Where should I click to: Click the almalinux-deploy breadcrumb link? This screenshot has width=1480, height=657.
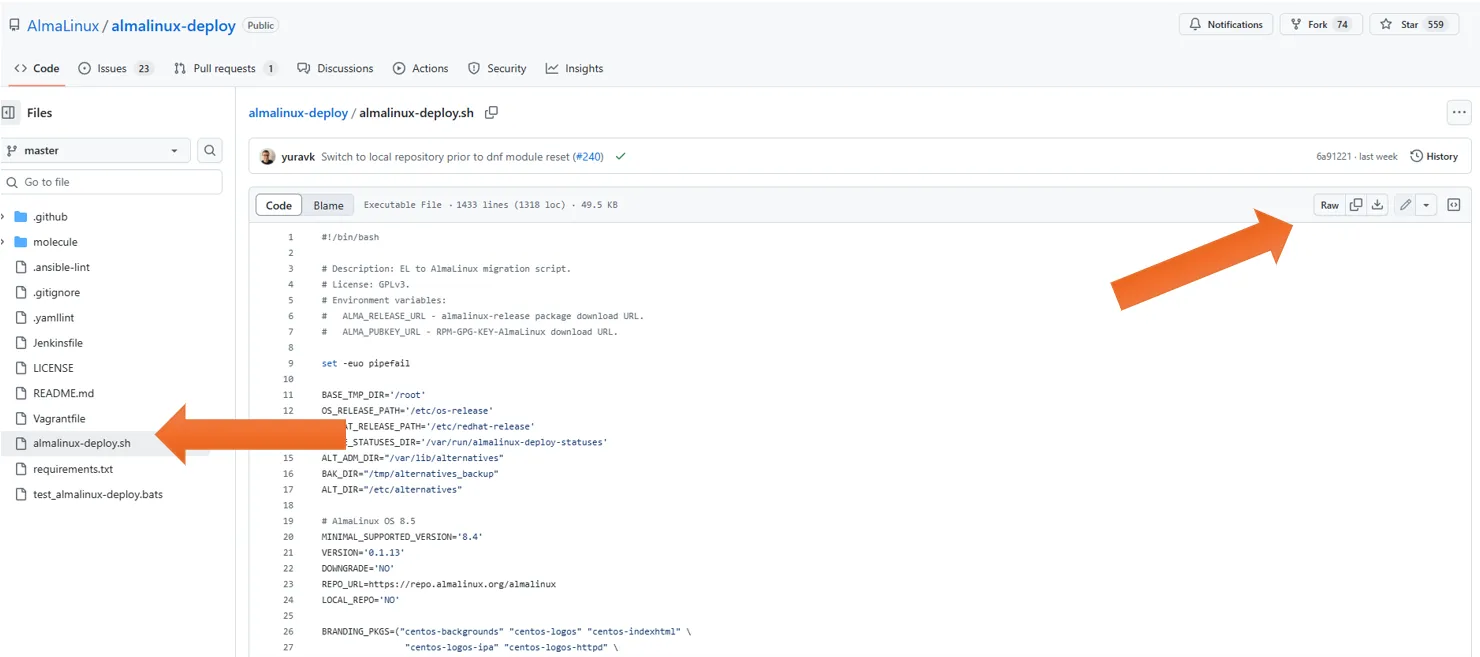pos(298,113)
